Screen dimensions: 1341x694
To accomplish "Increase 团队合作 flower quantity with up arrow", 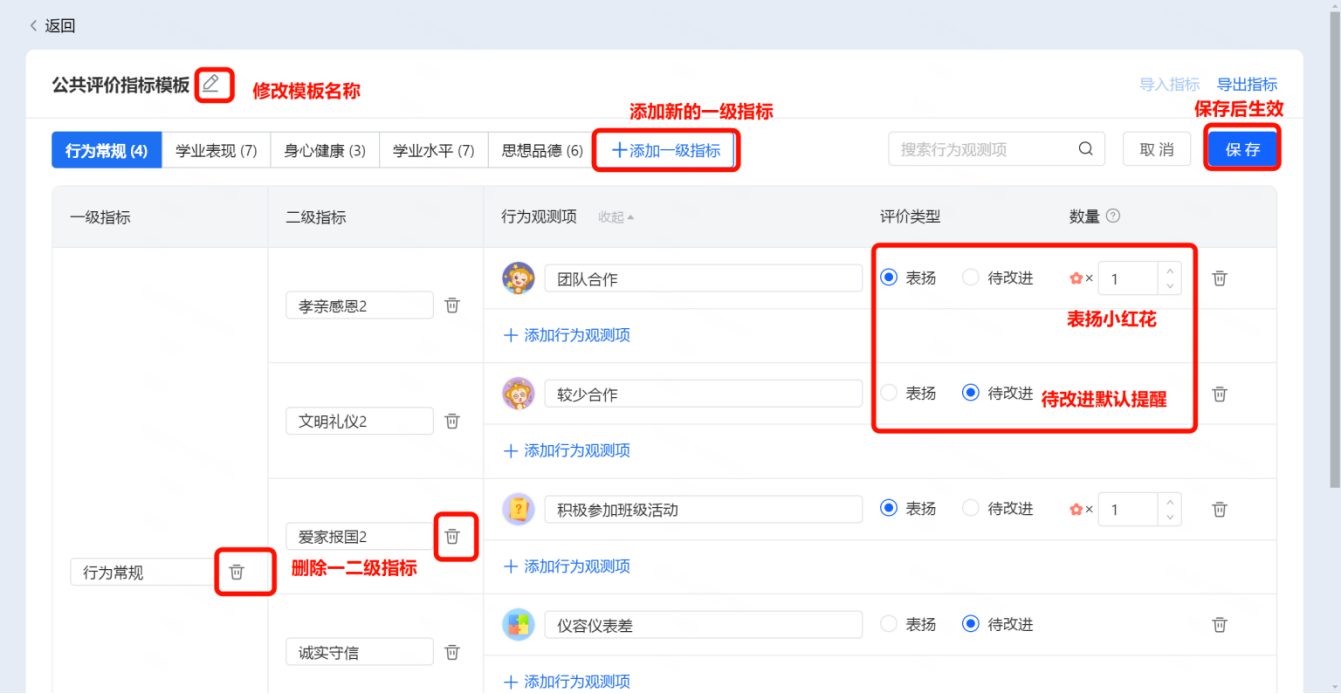I will [x=1170, y=271].
